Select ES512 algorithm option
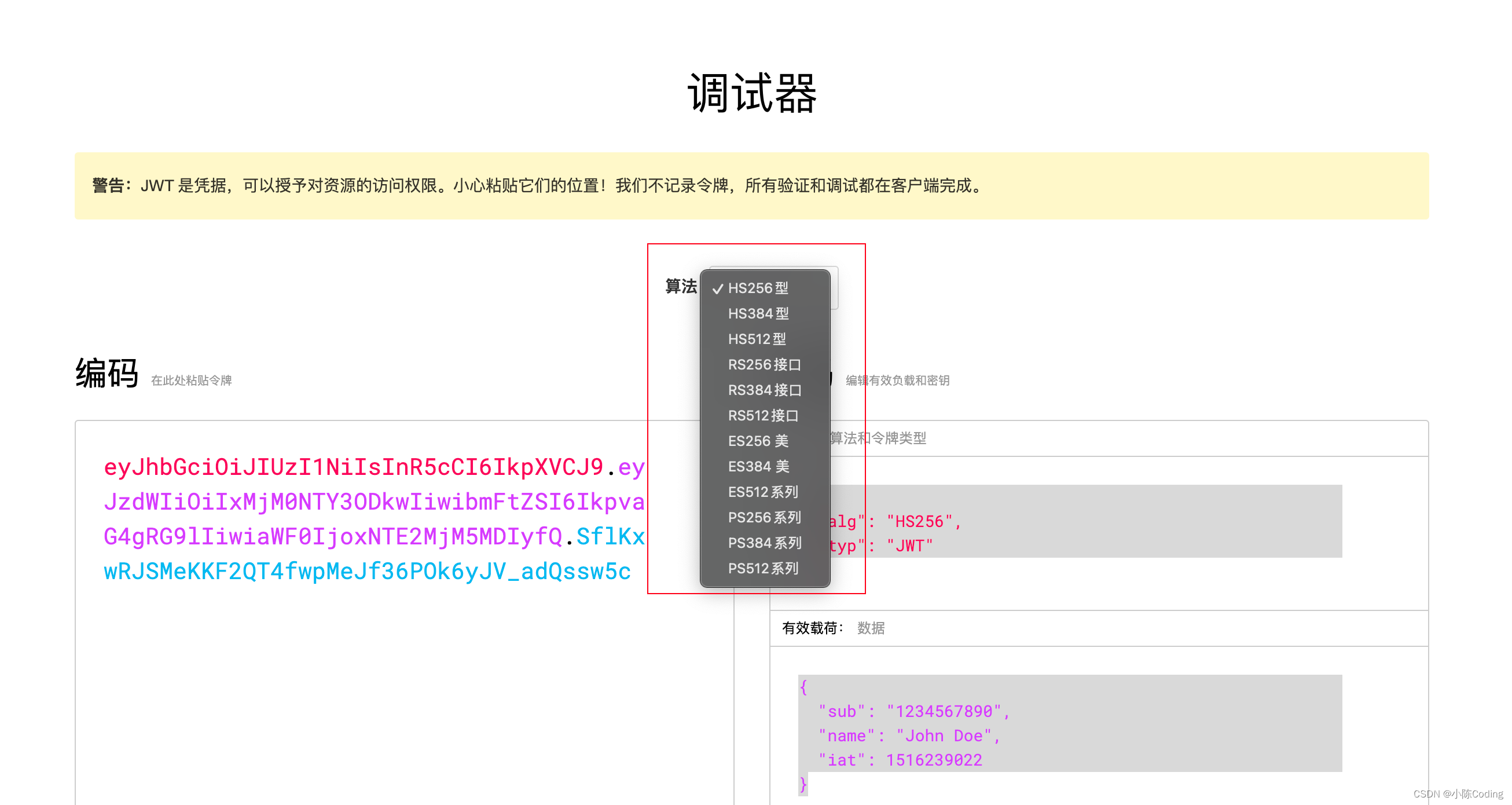Viewport: 1512px width, 805px height. pos(765,492)
